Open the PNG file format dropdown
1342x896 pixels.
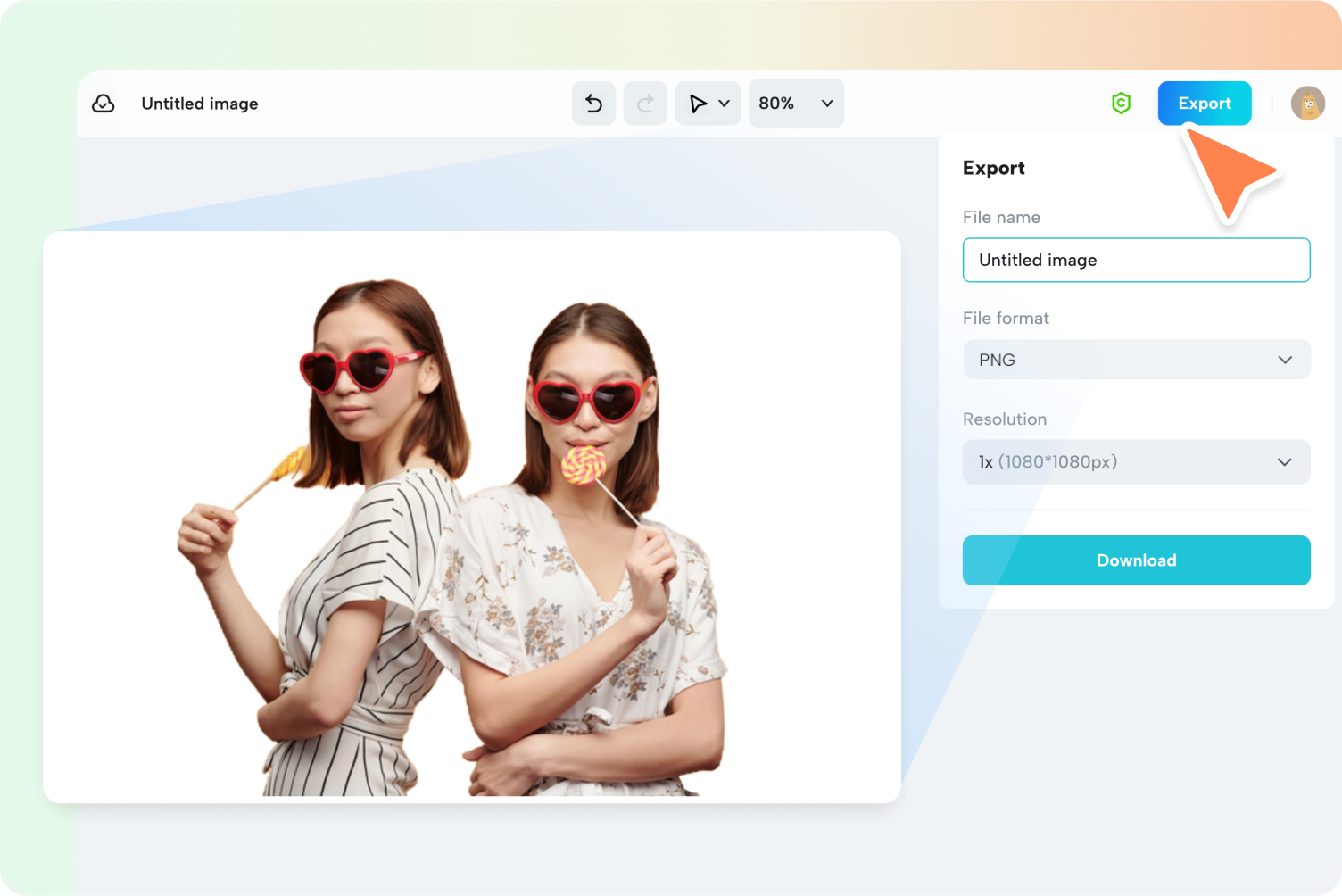tap(1137, 360)
